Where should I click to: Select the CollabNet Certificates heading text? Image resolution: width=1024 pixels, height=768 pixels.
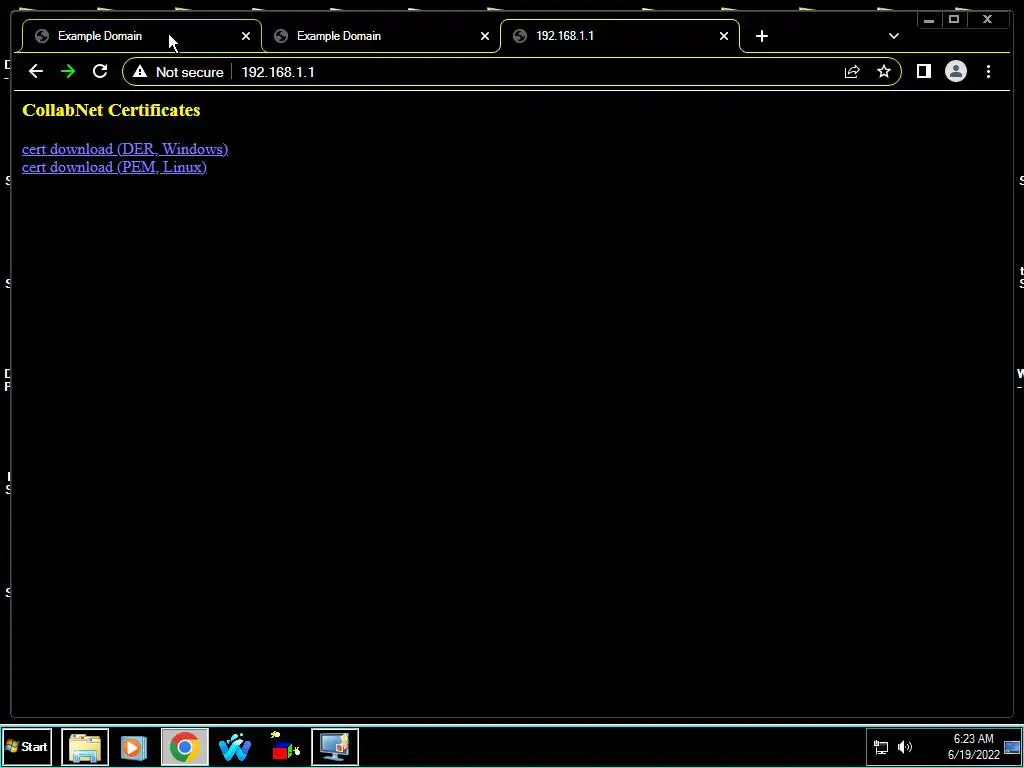[111, 110]
